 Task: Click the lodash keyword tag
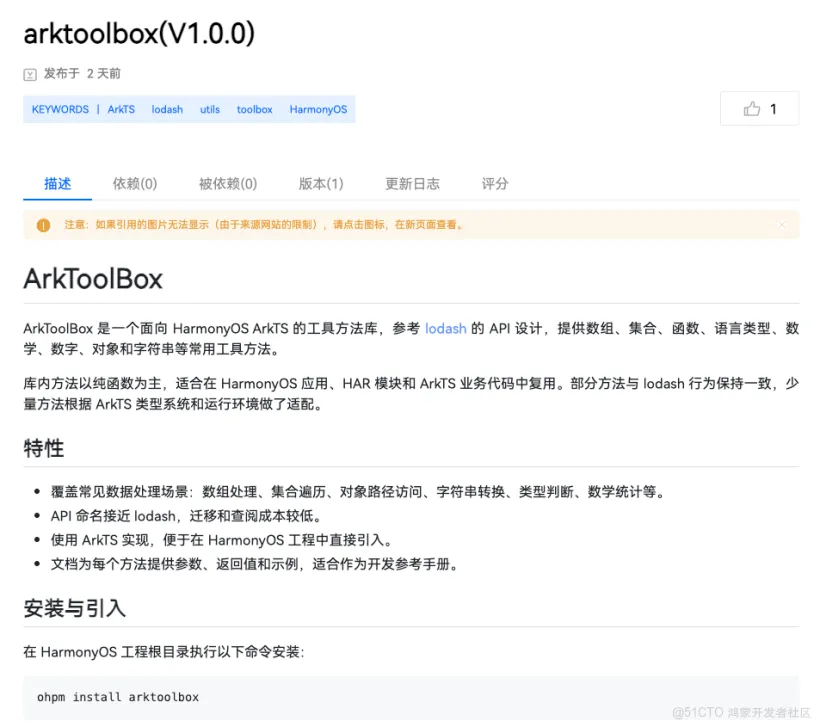click(167, 109)
